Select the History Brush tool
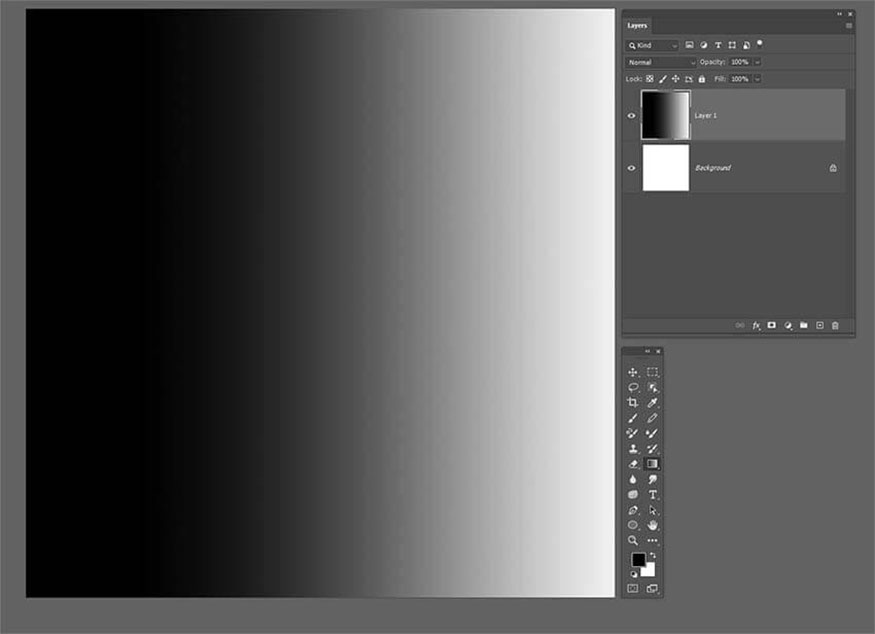This screenshot has width=875, height=634. pyautogui.click(x=652, y=449)
